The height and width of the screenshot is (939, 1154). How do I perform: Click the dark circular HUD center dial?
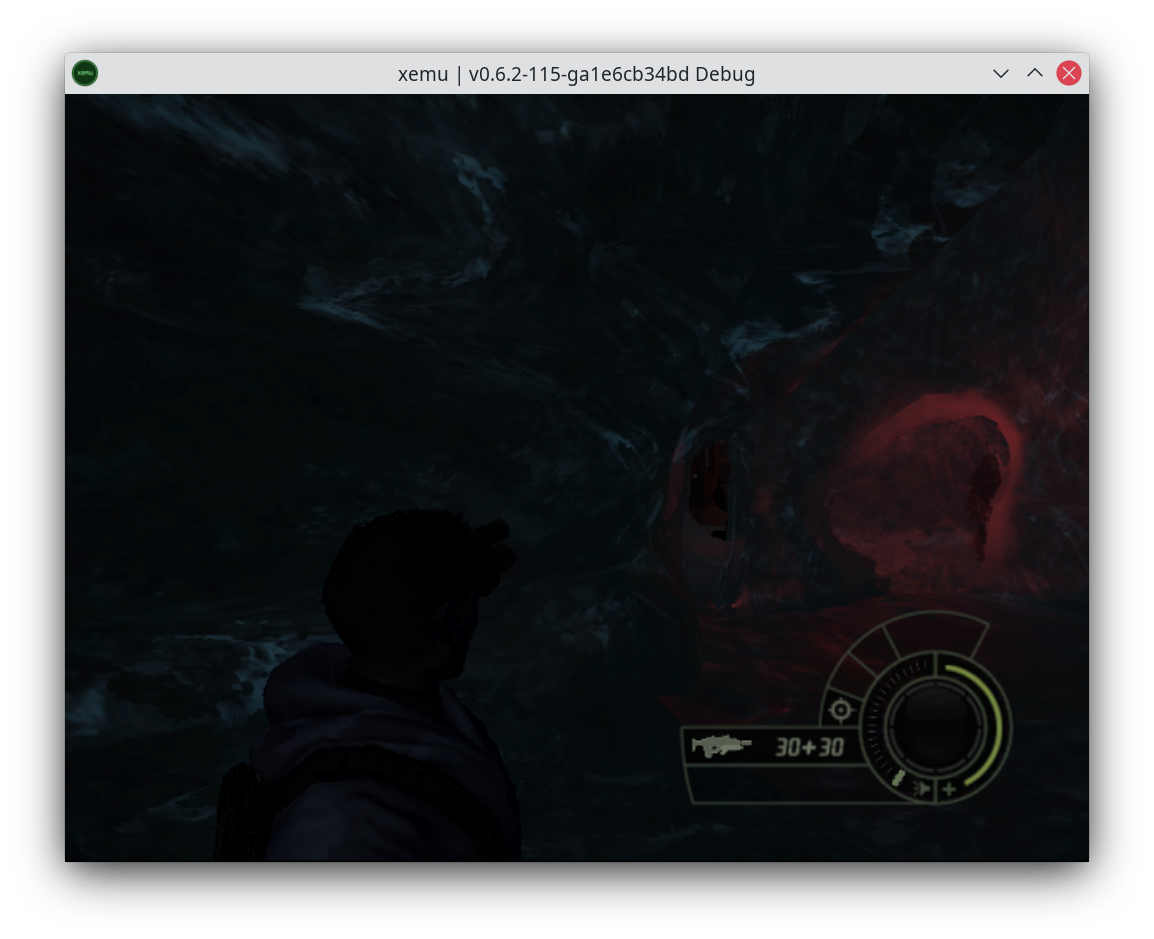click(935, 726)
